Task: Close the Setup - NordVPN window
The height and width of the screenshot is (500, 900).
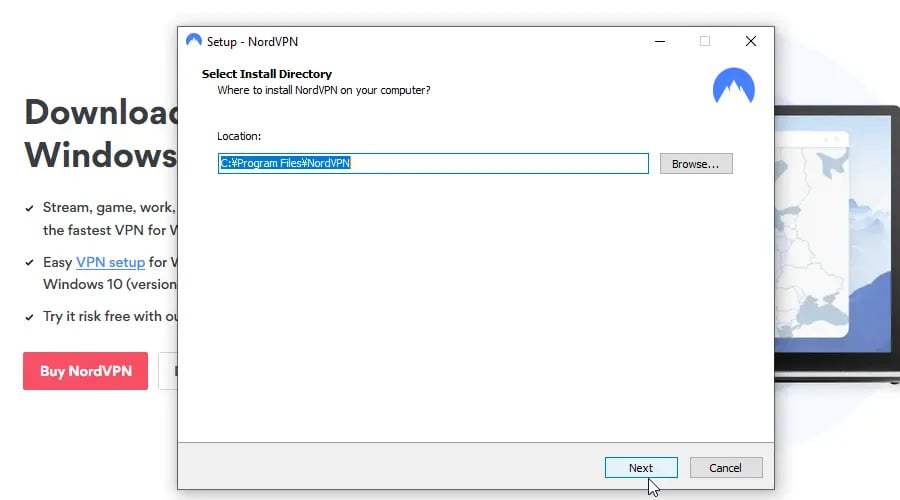Action: [750, 41]
